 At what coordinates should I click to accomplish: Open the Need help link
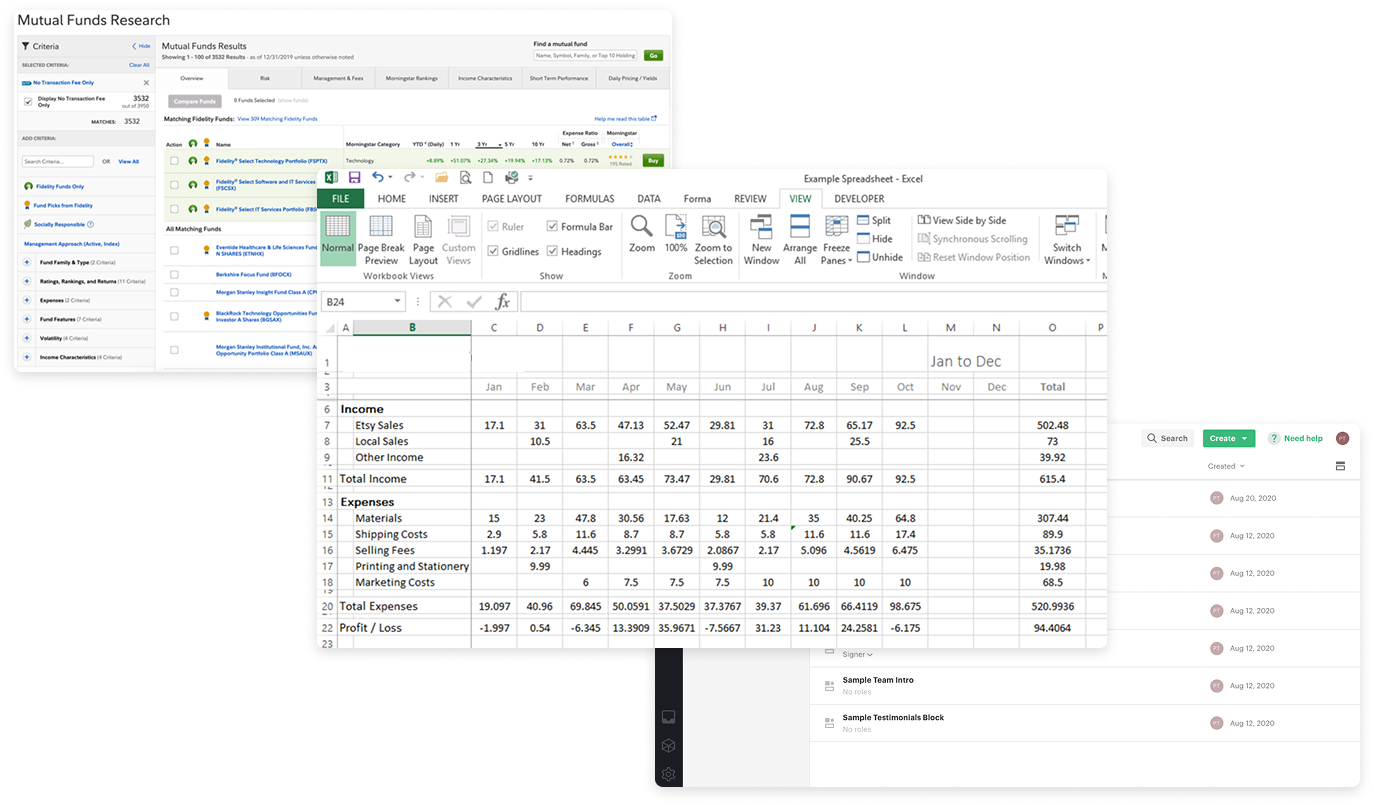(1296, 438)
